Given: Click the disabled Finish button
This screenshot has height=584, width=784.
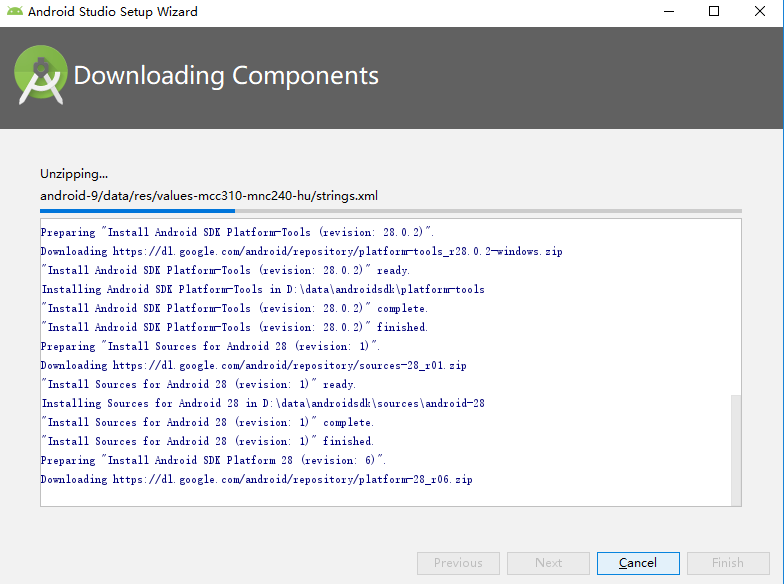Looking at the screenshot, I should [x=728, y=563].
